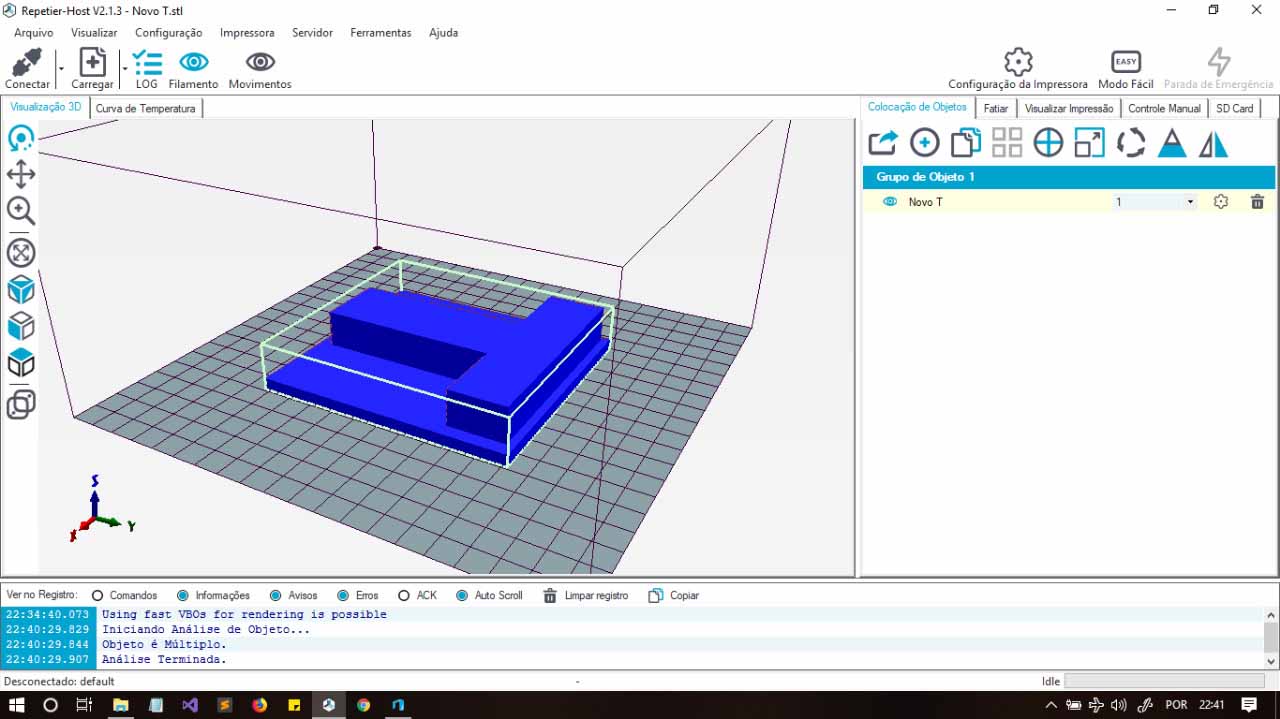1280x719 pixels.
Task: Activate the zoom magnifier tool
Action: point(21,211)
